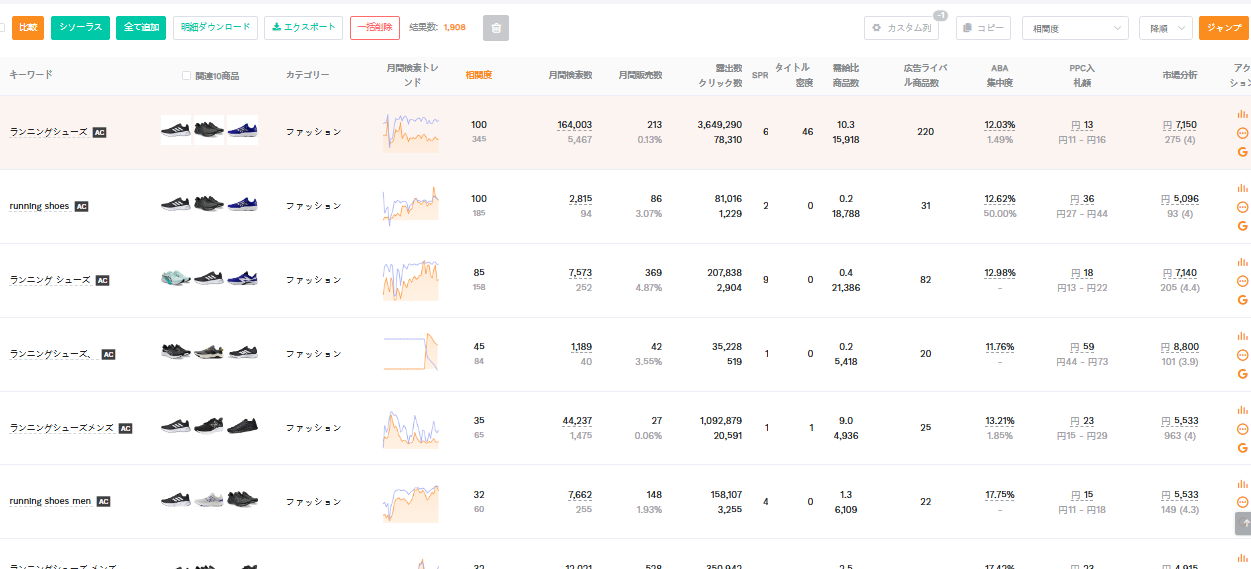The image size is (1251, 569).
Task: Open the ランニングシューズメンズ keyword link
Action: 62,428
